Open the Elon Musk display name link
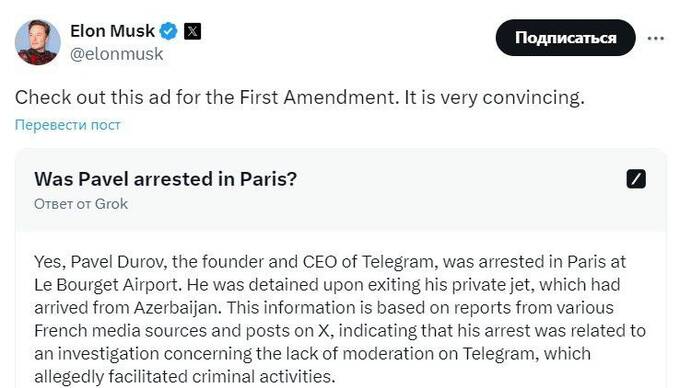The height and width of the screenshot is (388, 680). point(112,31)
